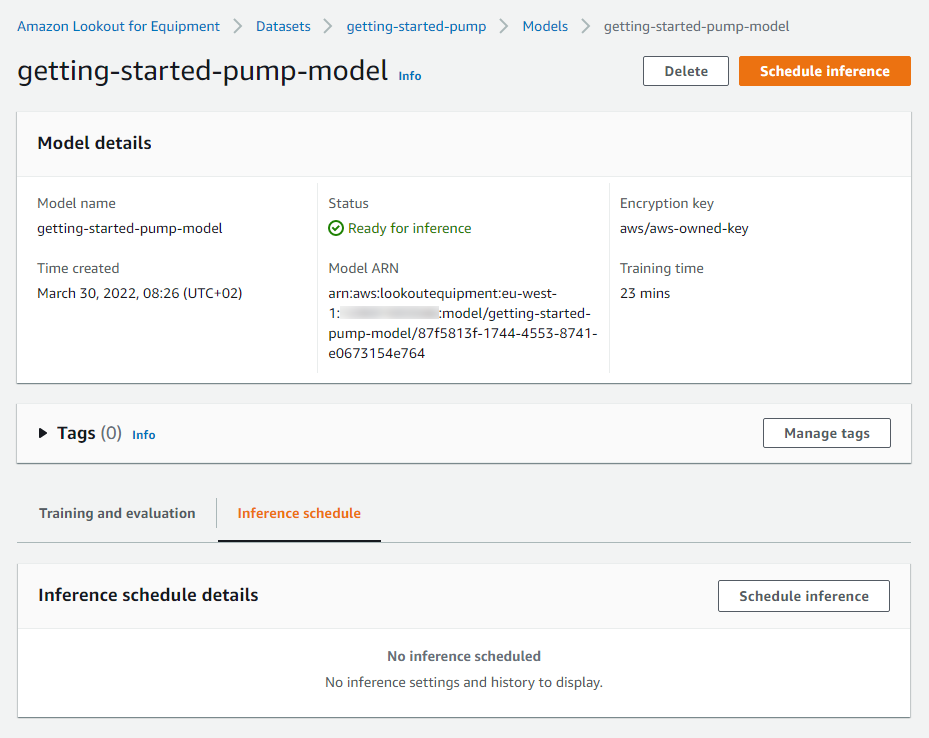The height and width of the screenshot is (738, 929).
Task: Click the Model name value getting-started-pump-model
Action: point(130,228)
